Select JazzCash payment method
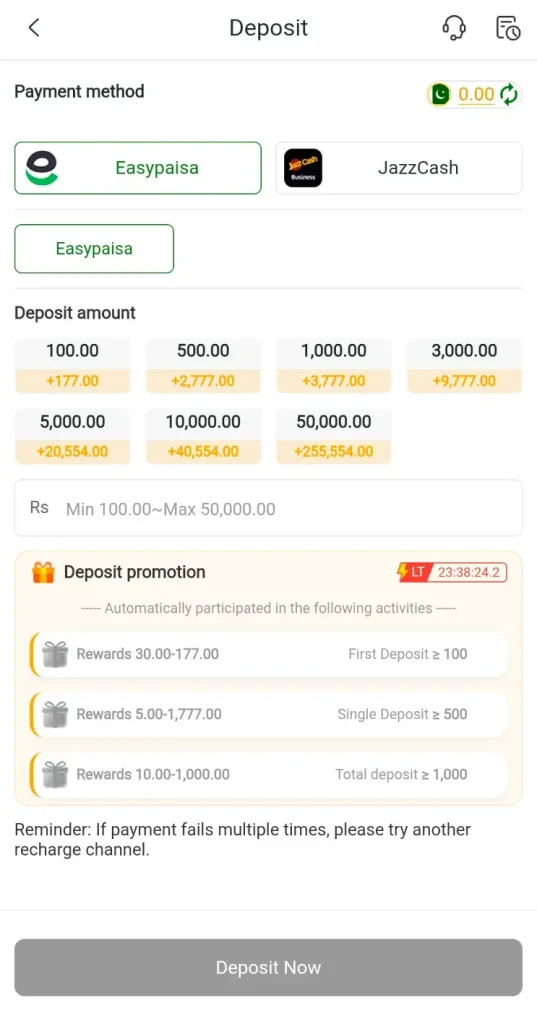 click(x=399, y=168)
